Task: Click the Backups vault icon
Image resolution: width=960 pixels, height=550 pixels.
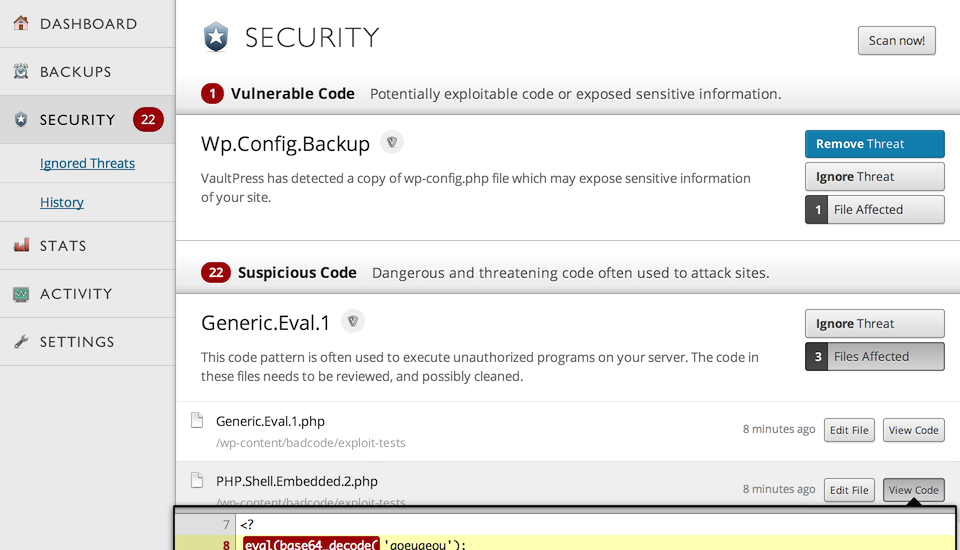Action: (21, 71)
